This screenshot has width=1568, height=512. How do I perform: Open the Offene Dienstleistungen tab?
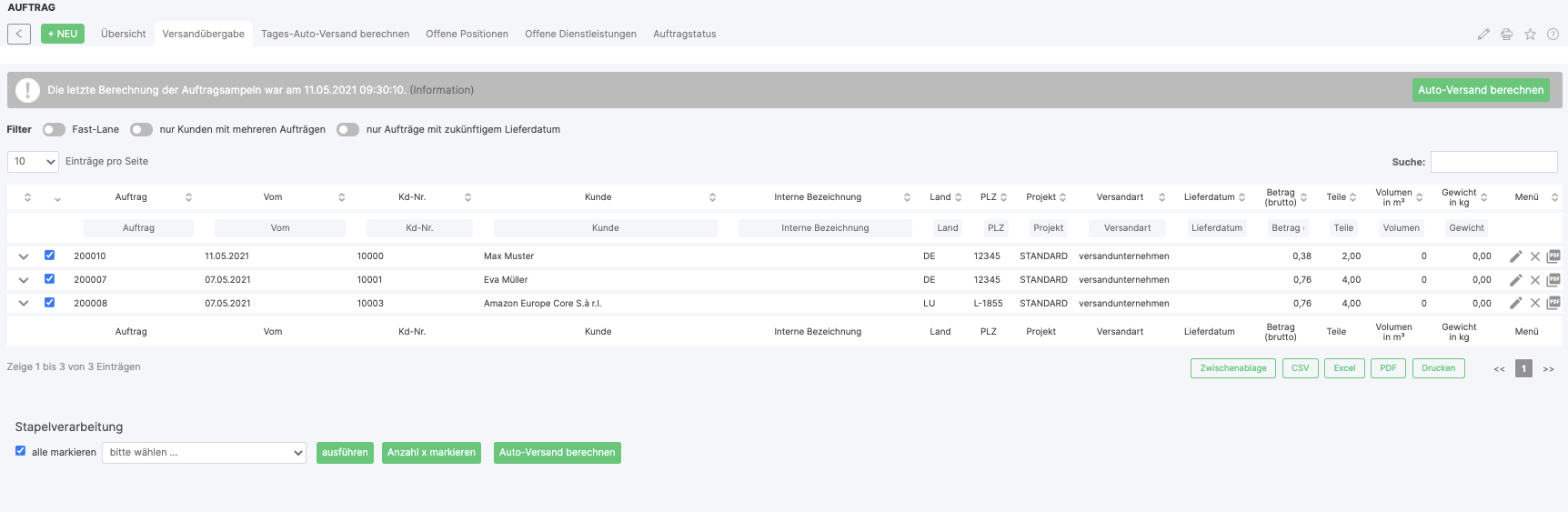pos(580,35)
